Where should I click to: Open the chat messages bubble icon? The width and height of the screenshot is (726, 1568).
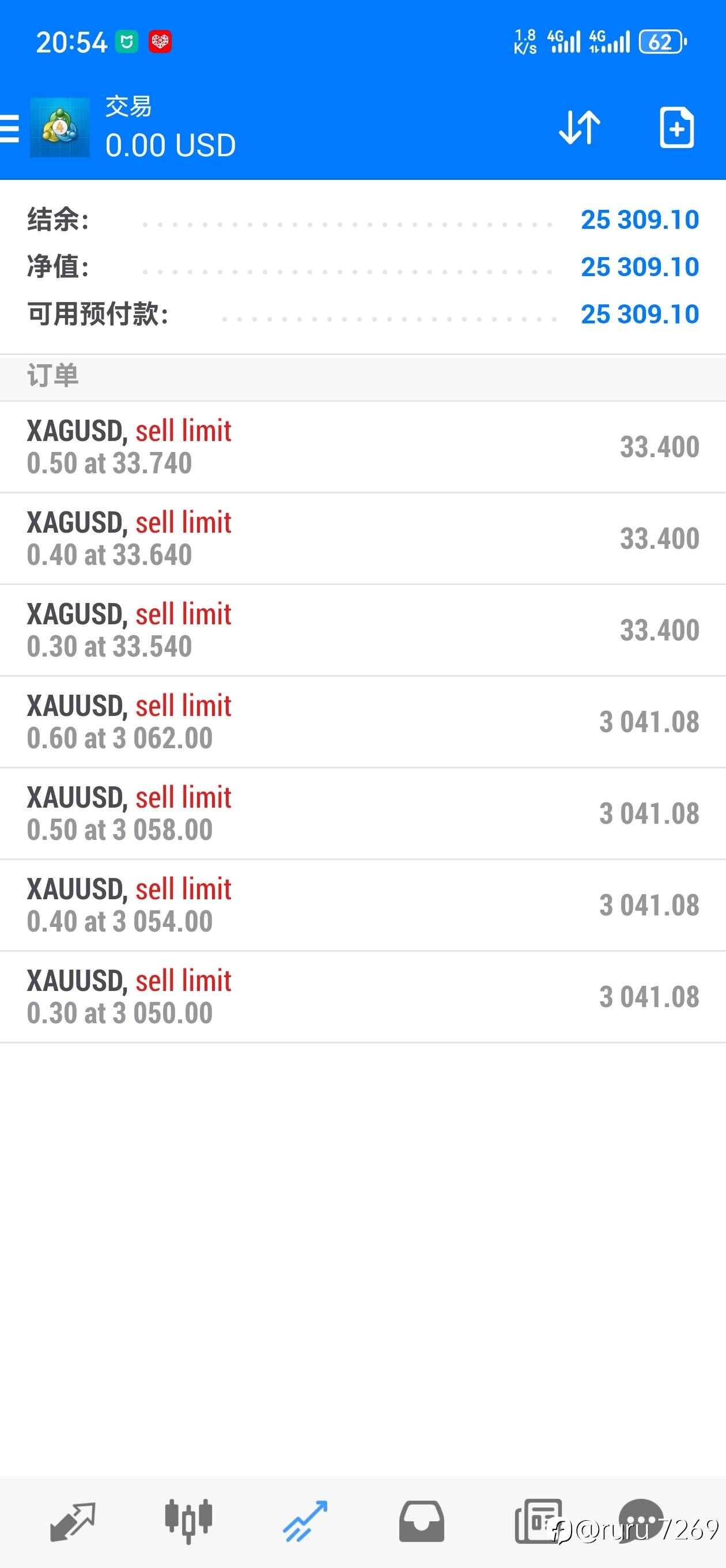641,1521
